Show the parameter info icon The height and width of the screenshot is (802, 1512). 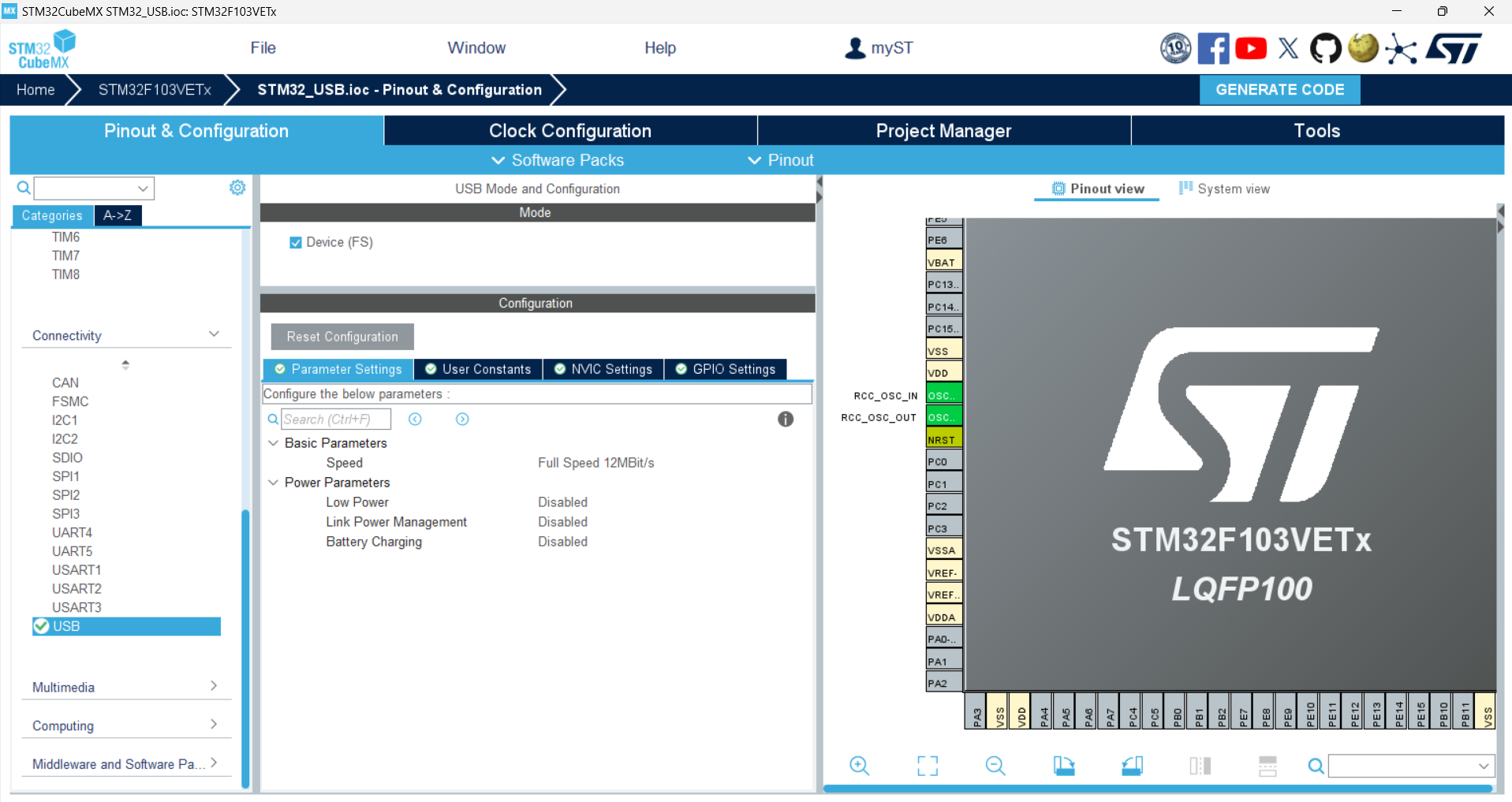pos(786,420)
